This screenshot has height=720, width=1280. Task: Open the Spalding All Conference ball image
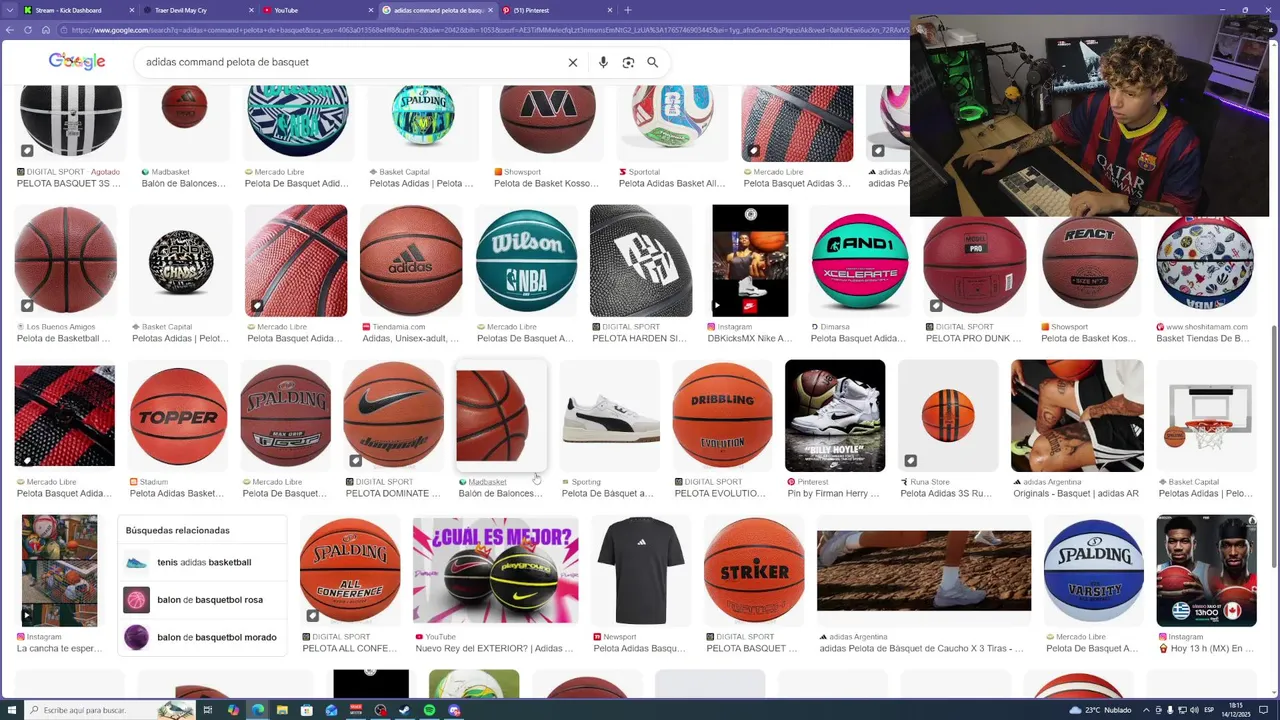coord(350,570)
